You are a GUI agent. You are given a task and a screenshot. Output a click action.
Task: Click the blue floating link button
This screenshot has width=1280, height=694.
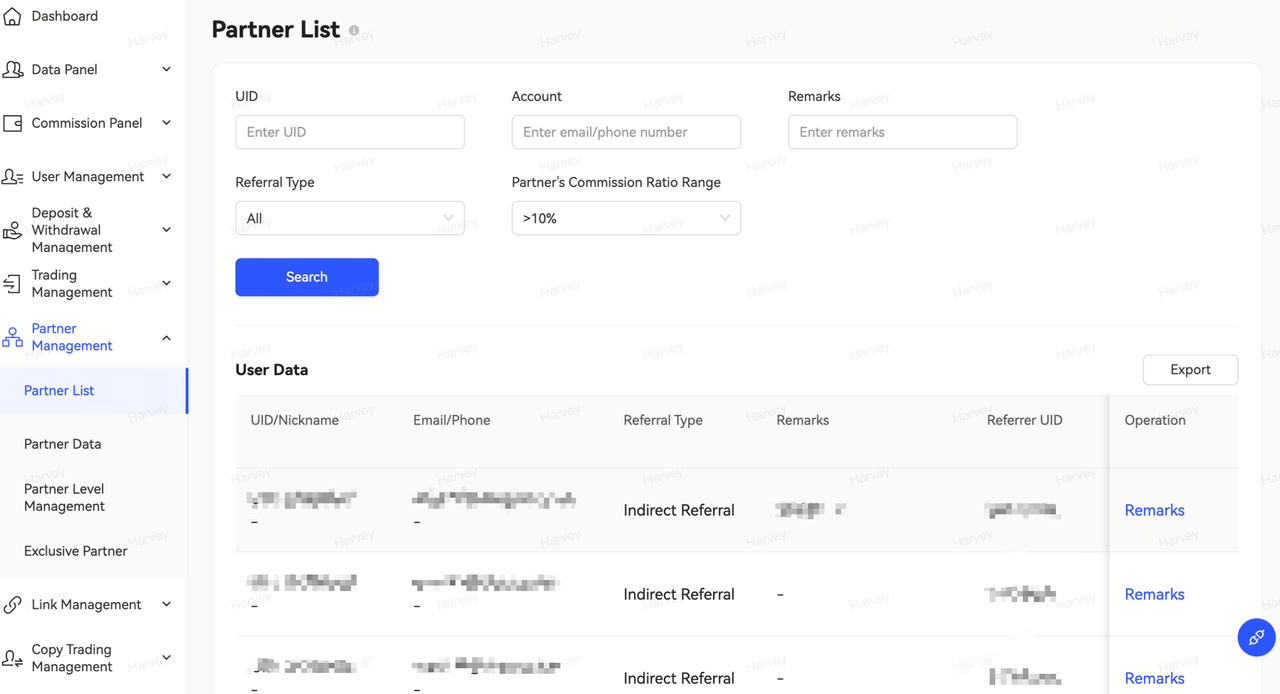pyautogui.click(x=1256, y=637)
